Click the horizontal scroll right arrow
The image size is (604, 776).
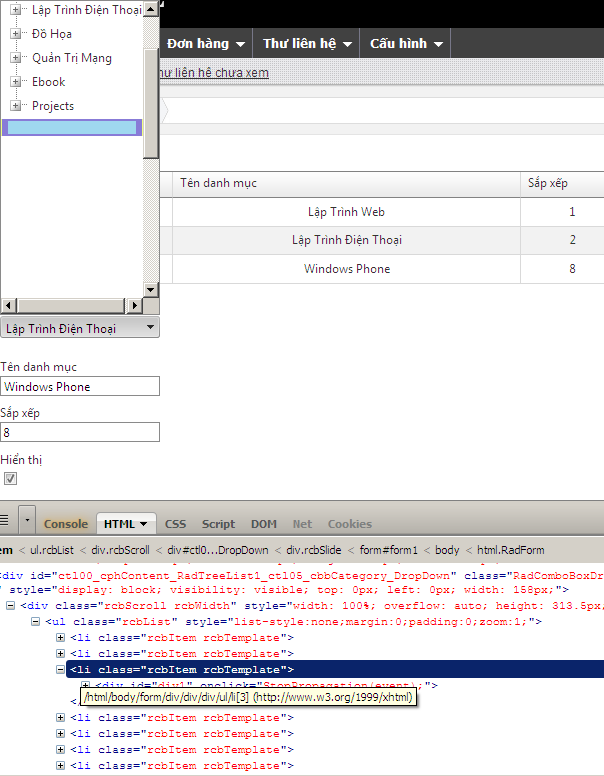click(x=134, y=305)
